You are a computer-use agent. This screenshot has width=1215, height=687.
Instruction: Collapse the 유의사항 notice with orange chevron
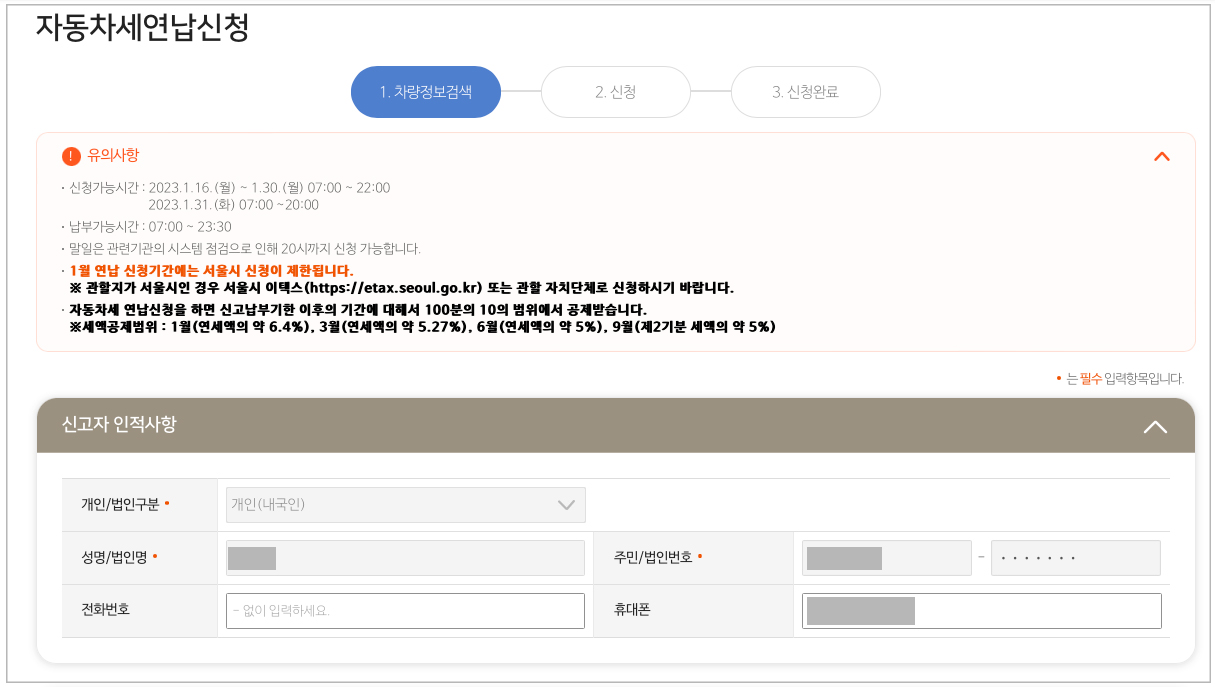(1161, 156)
